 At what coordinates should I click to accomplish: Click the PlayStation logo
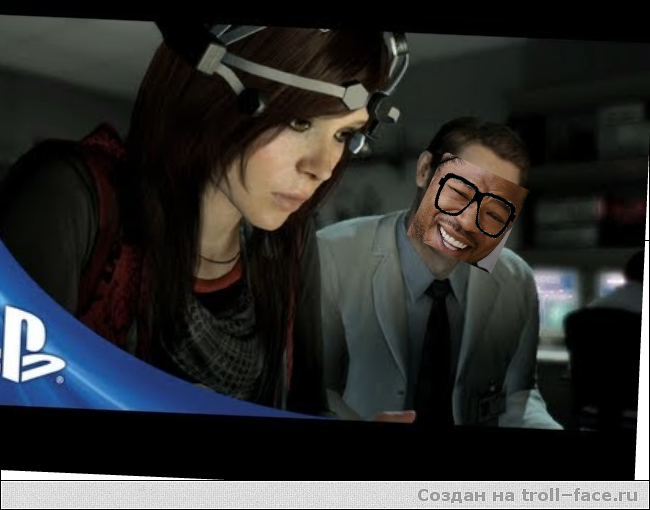(28, 346)
